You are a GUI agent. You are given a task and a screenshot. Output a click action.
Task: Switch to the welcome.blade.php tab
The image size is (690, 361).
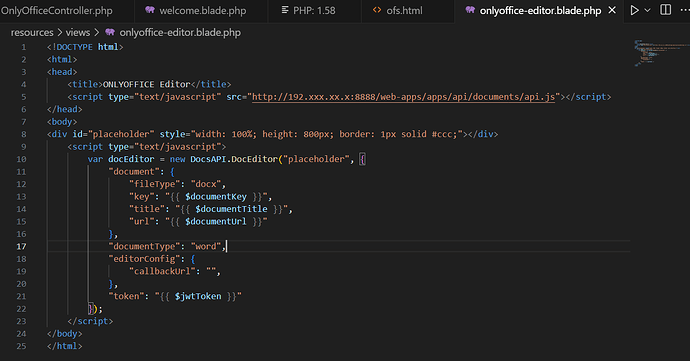pyautogui.click(x=202, y=11)
